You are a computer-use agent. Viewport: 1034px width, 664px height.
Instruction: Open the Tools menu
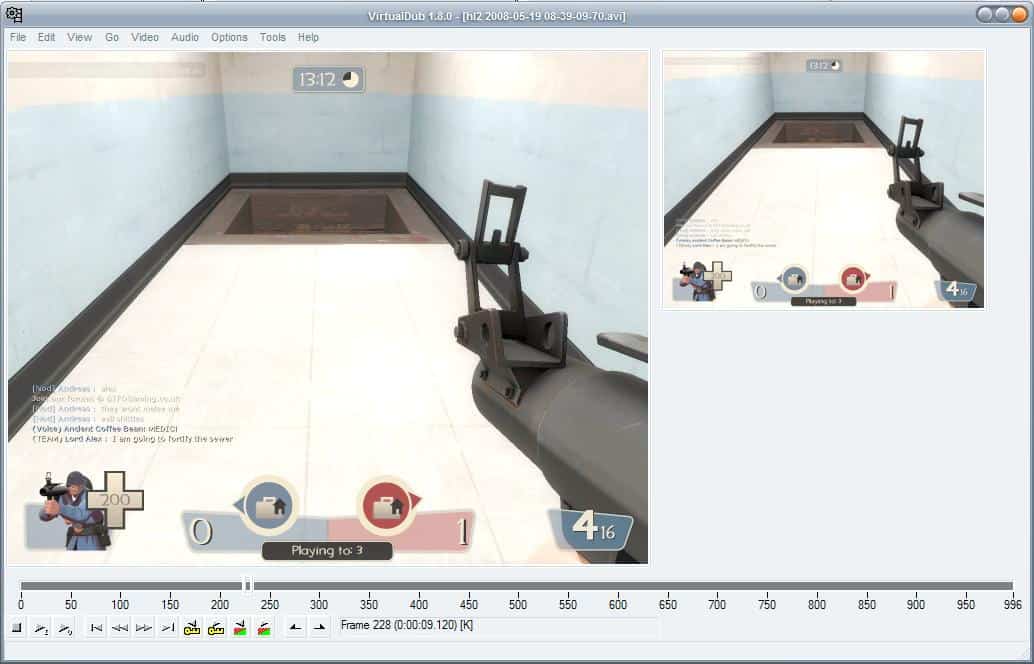[x=272, y=38]
